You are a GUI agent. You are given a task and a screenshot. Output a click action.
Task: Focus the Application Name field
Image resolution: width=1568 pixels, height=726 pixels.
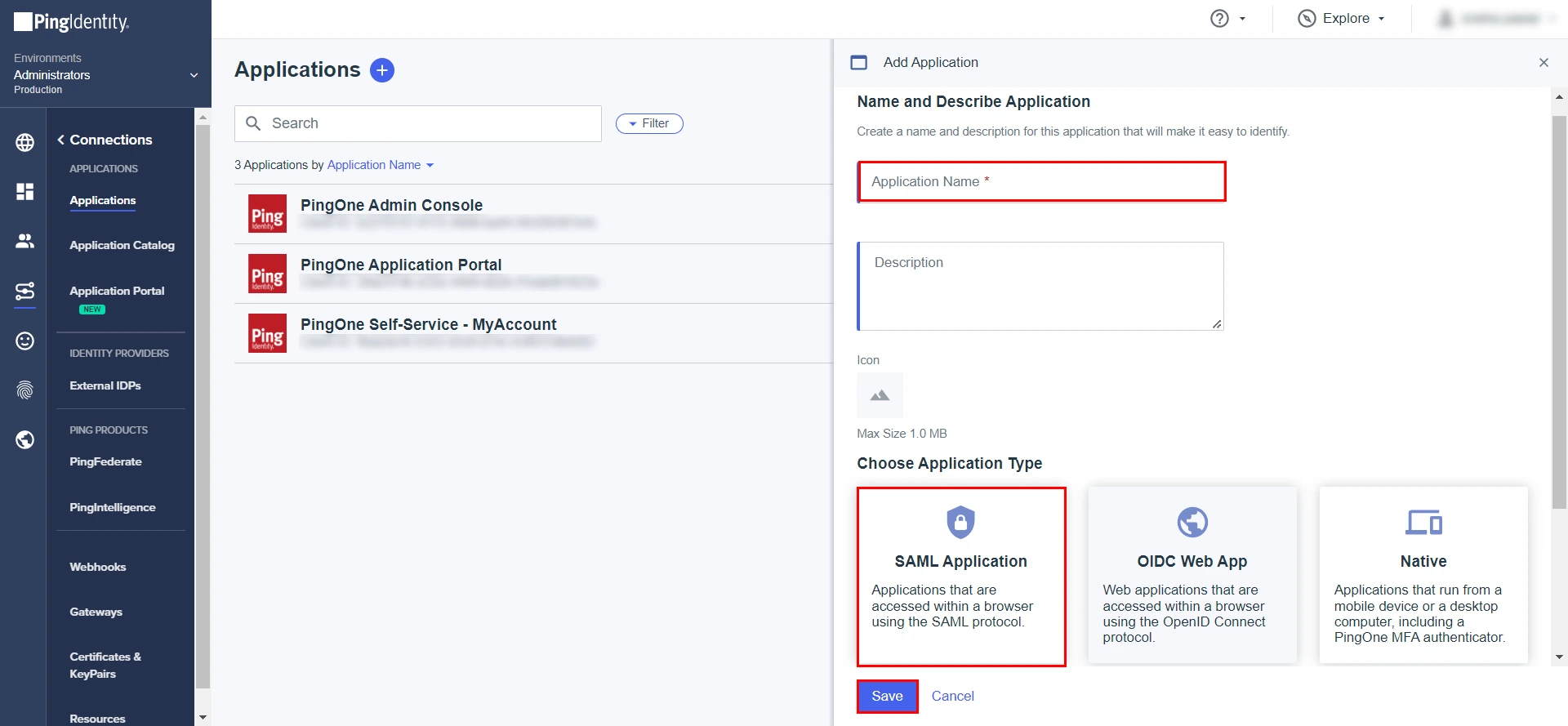click(1042, 181)
